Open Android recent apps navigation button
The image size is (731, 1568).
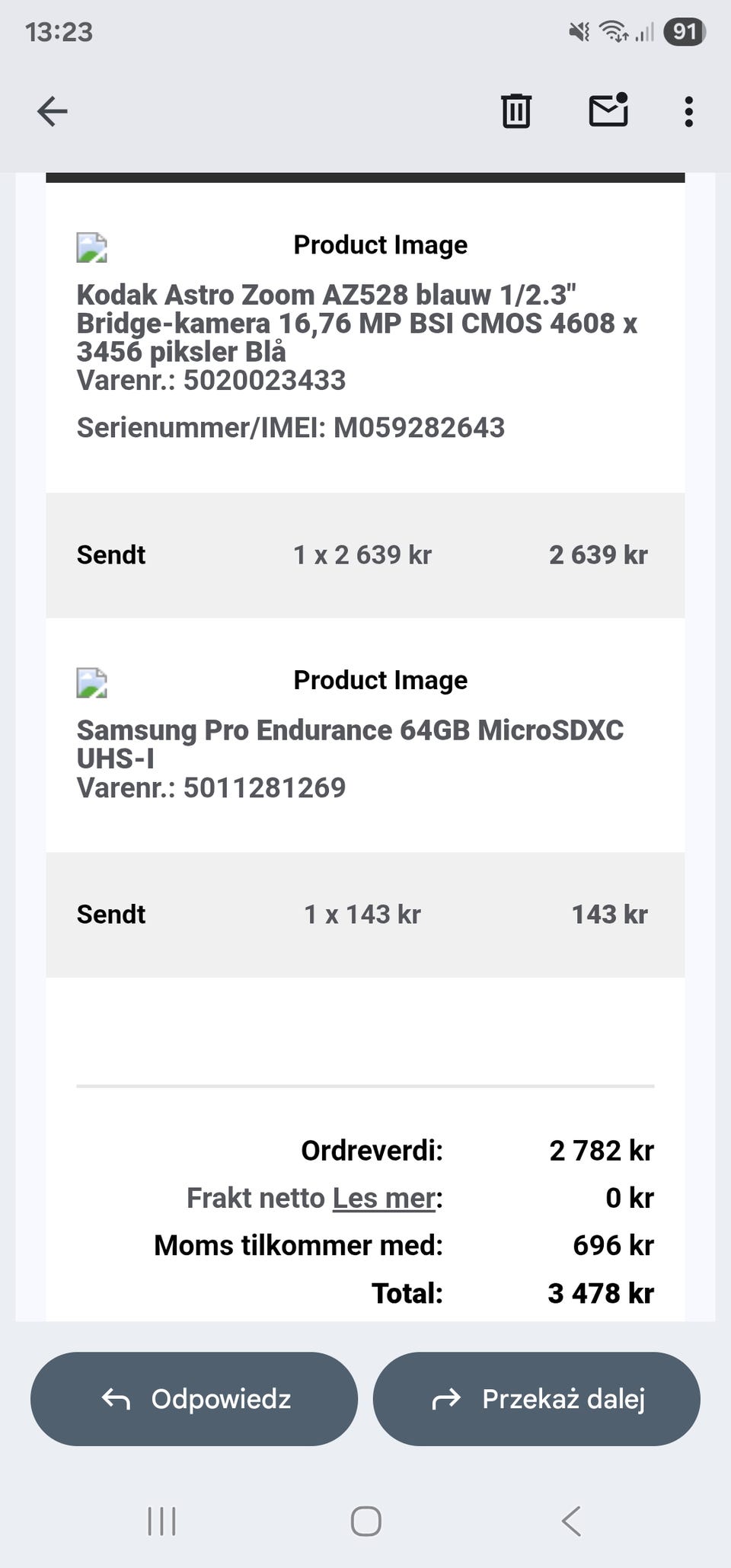point(161,1522)
